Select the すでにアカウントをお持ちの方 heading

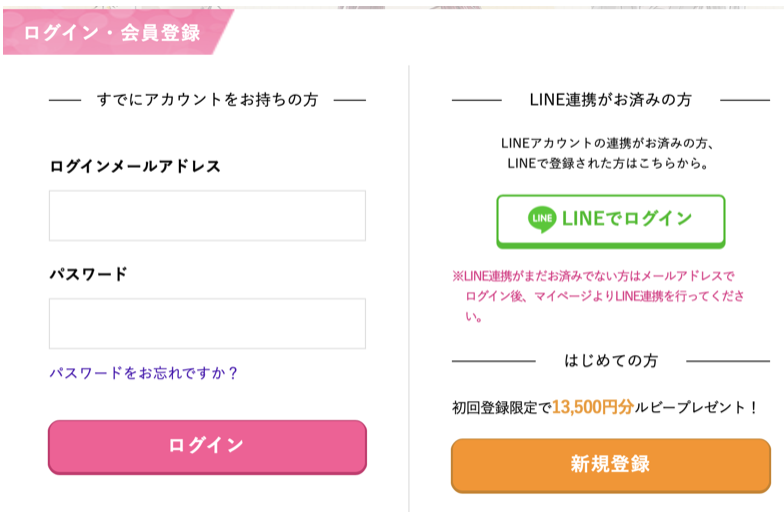(208, 100)
